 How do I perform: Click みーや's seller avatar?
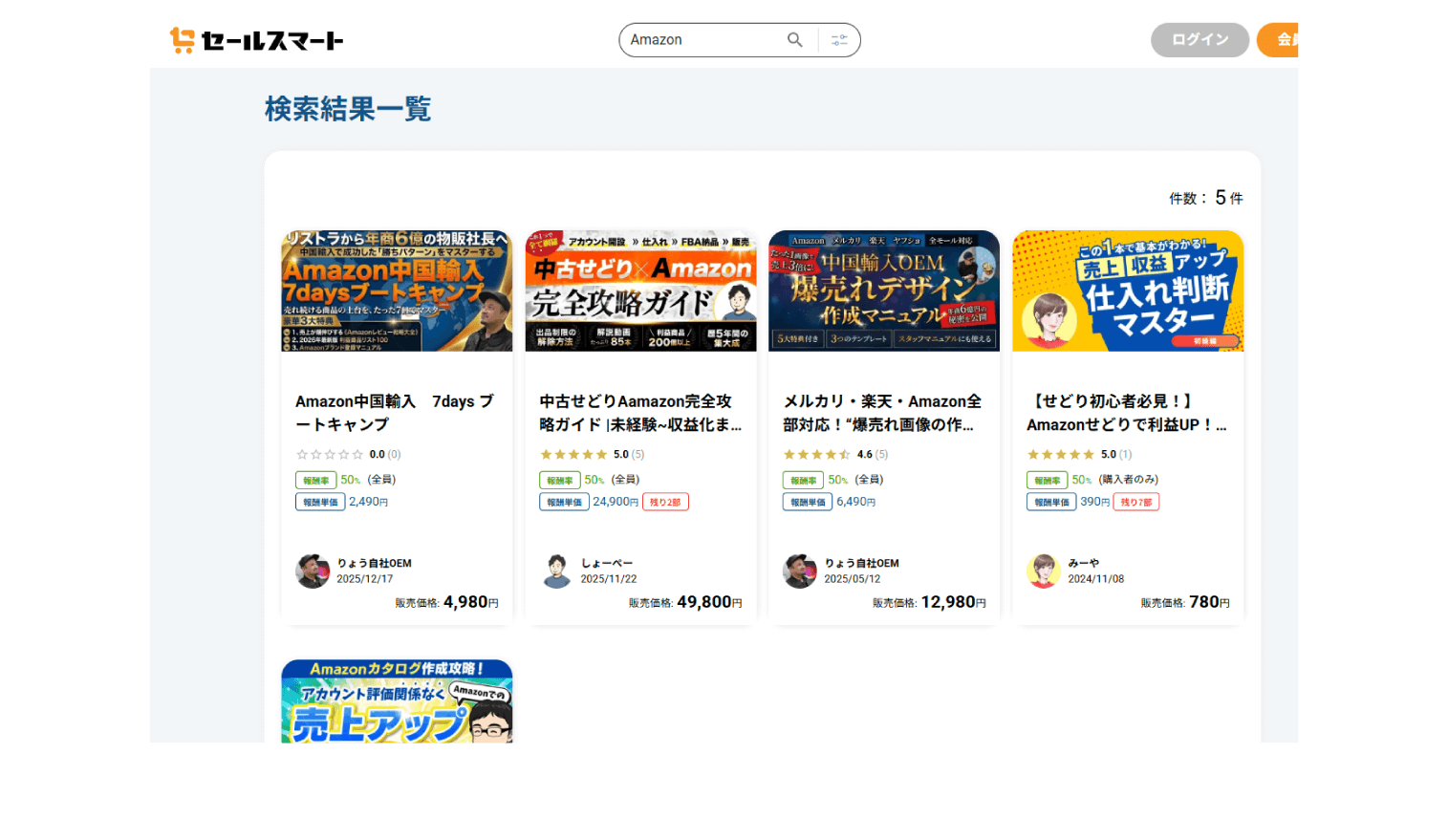(x=1044, y=571)
